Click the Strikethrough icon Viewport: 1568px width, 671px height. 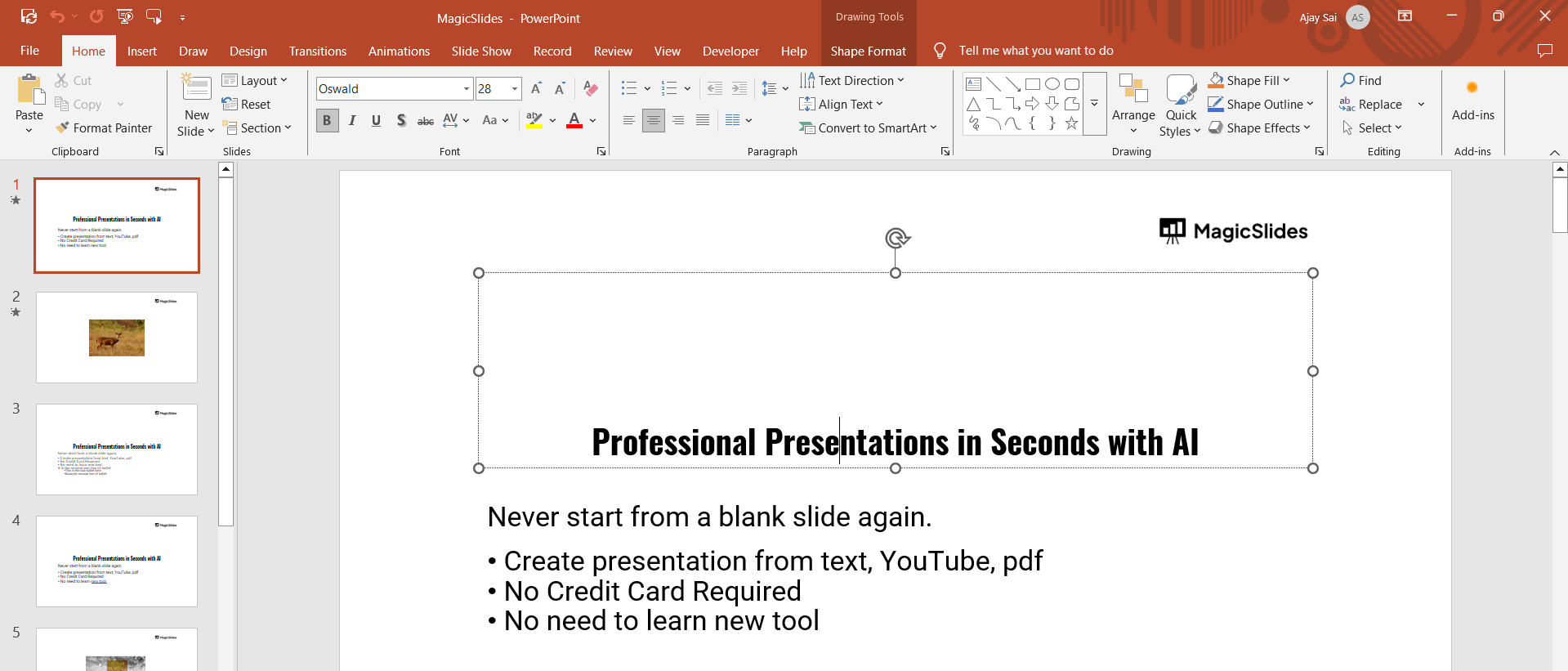click(425, 121)
